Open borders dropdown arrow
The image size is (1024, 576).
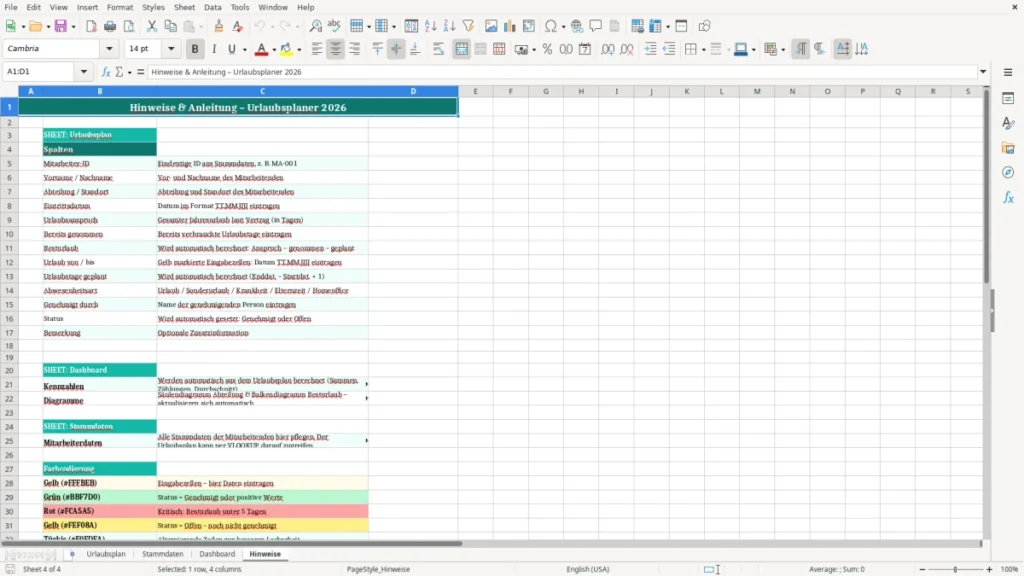[703, 50]
